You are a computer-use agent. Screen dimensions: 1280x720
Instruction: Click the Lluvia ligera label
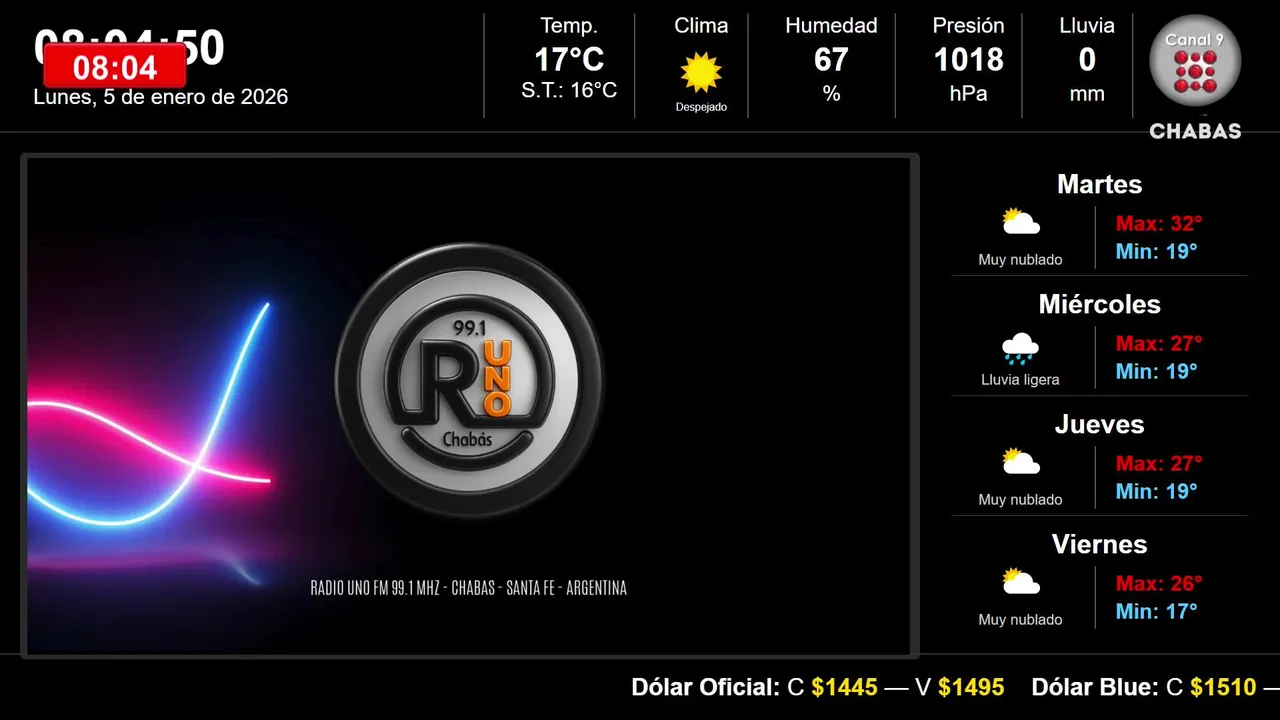[x=1020, y=380]
